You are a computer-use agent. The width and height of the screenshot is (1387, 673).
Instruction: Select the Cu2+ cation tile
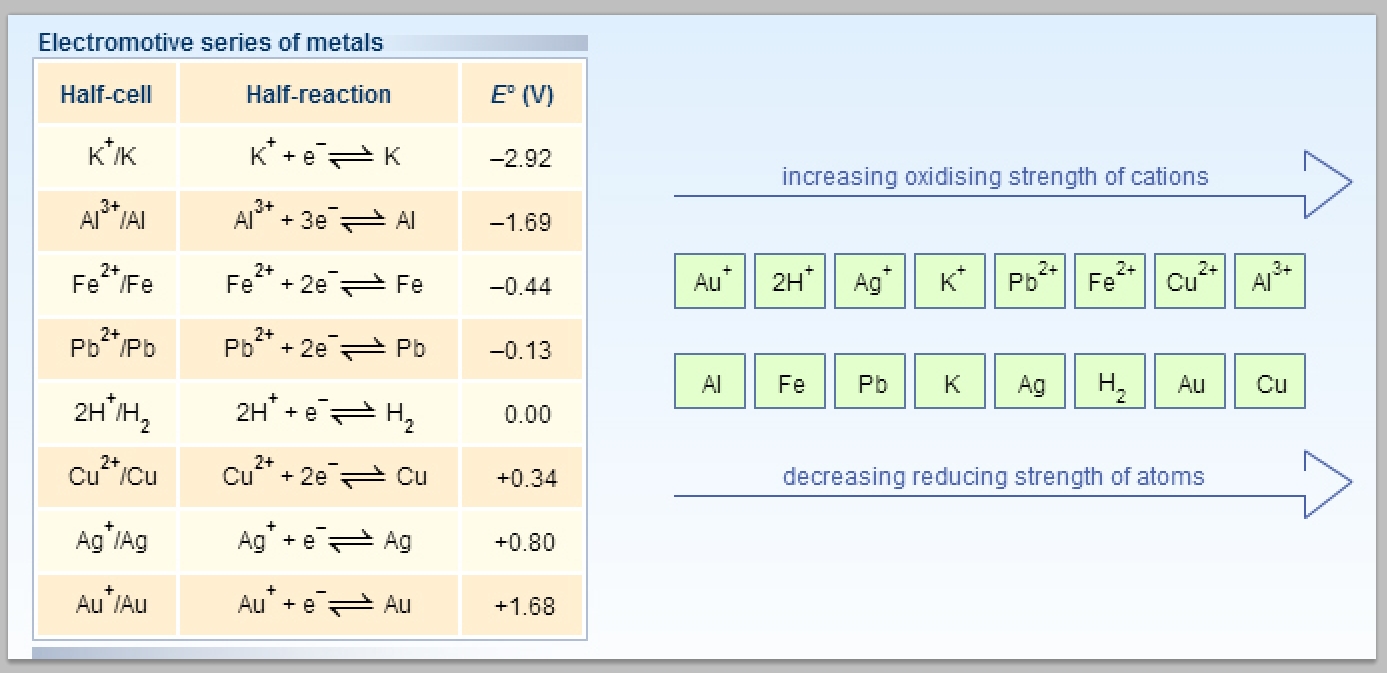[x=1189, y=281]
